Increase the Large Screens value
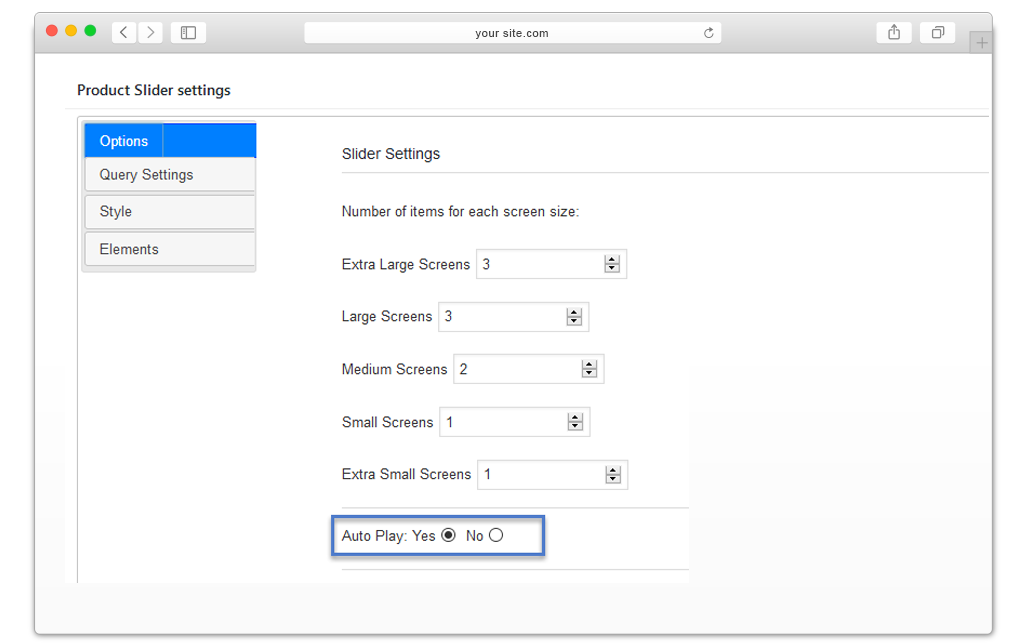 (x=574, y=313)
